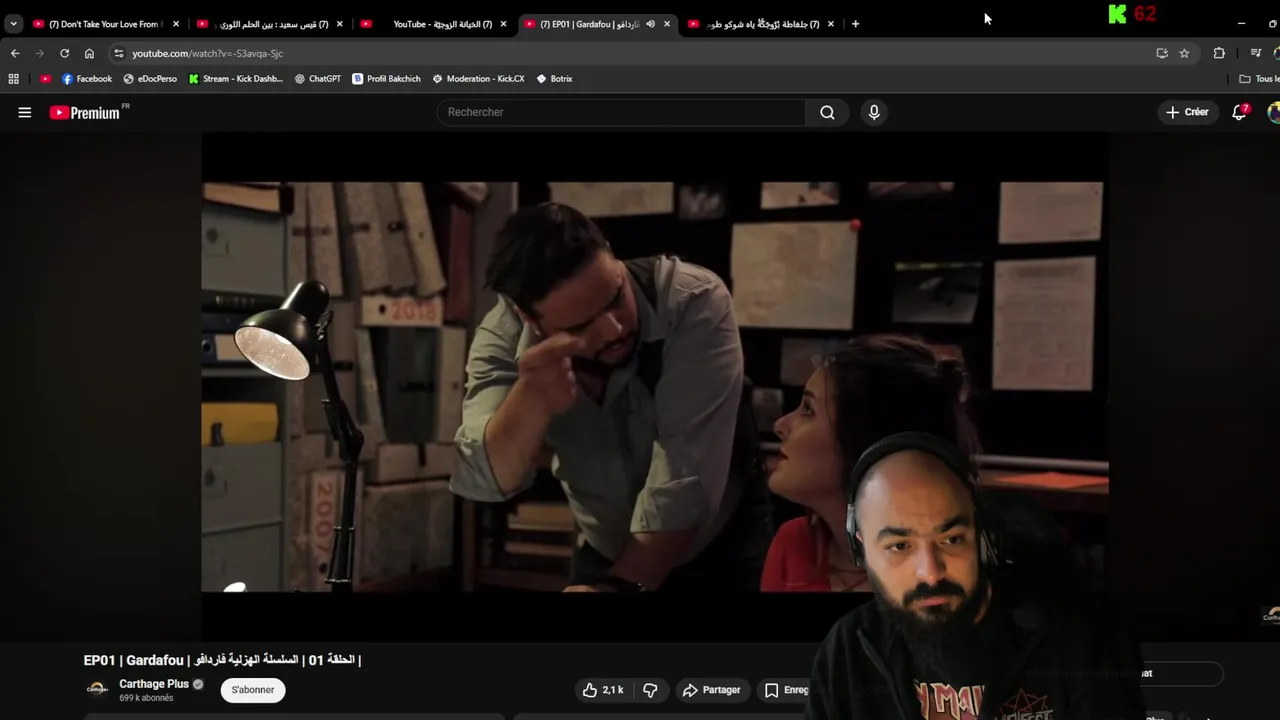Image resolution: width=1280 pixels, height=720 pixels.
Task: Share the video via Partager
Action: 711,690
